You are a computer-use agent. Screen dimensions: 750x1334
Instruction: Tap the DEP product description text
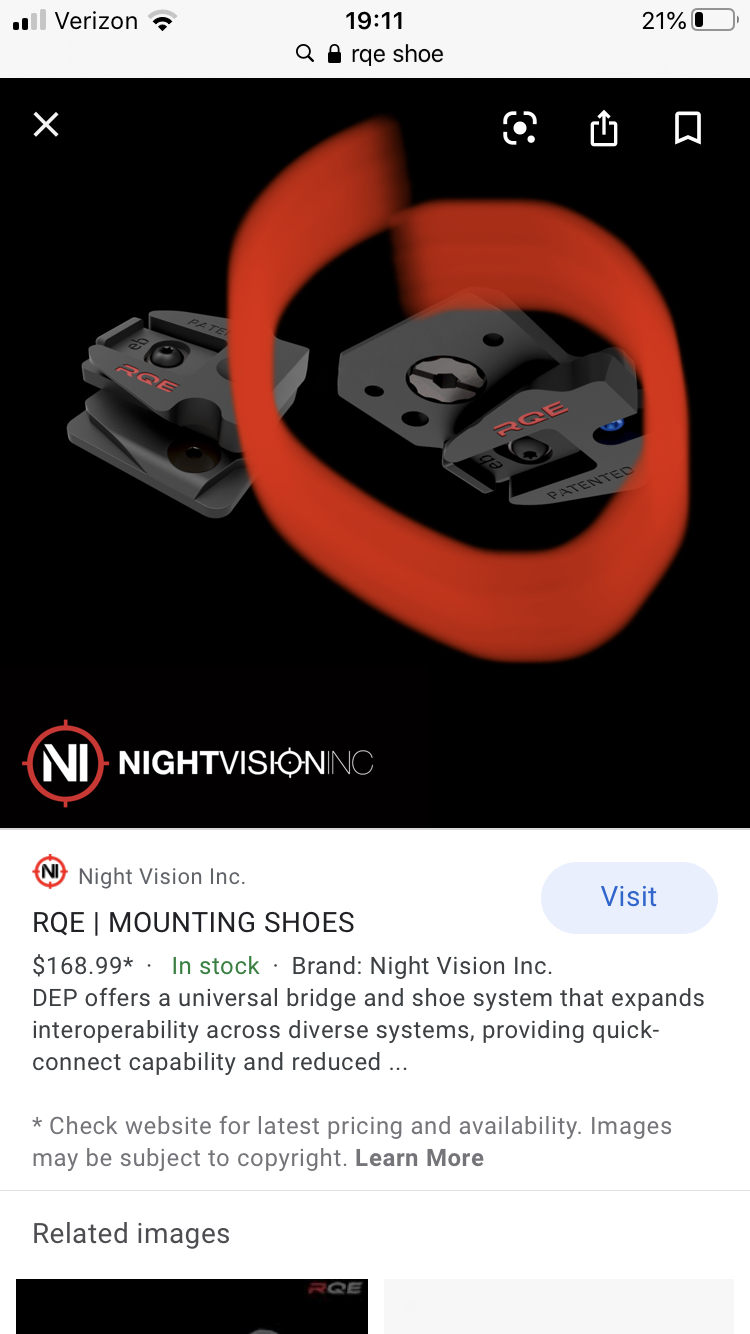(x=368, y=1030)
